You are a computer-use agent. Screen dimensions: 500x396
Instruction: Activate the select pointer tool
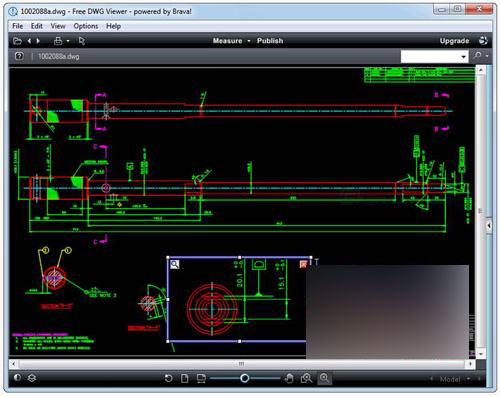tap(82, 41)
